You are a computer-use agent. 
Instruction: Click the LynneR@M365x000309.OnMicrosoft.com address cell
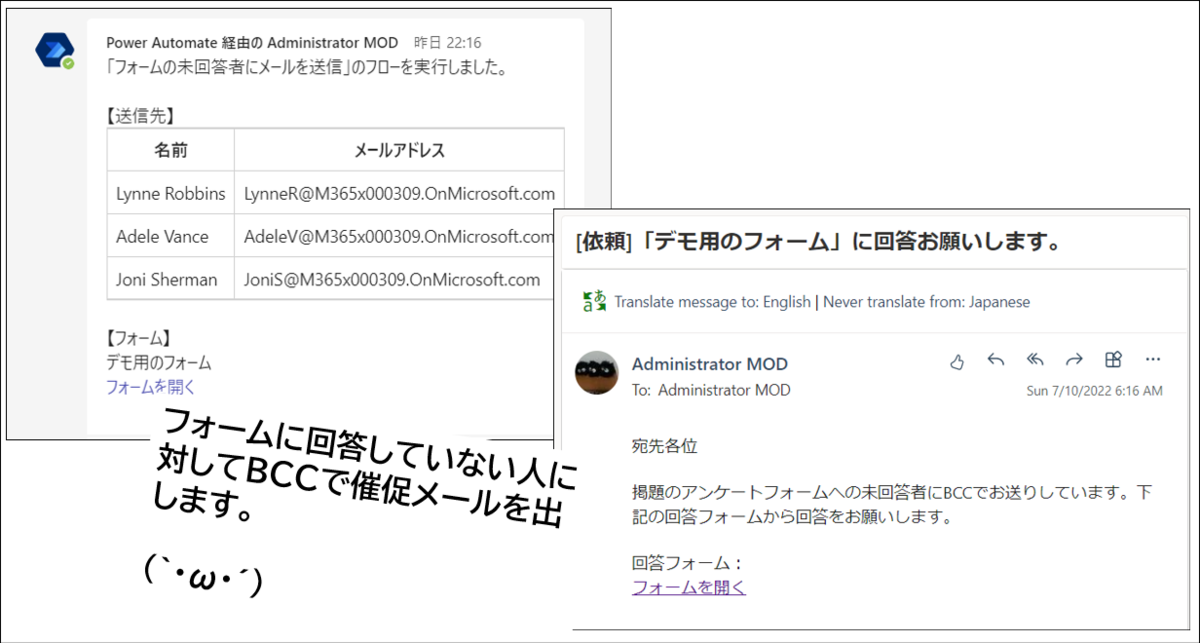point(399,194)
